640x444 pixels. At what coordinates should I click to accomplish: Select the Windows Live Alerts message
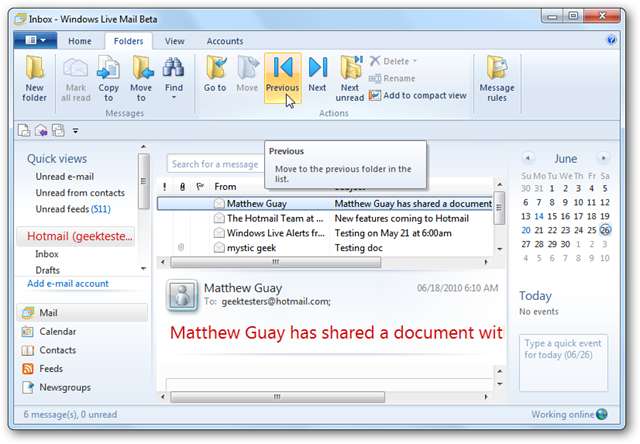pos(325,233)
